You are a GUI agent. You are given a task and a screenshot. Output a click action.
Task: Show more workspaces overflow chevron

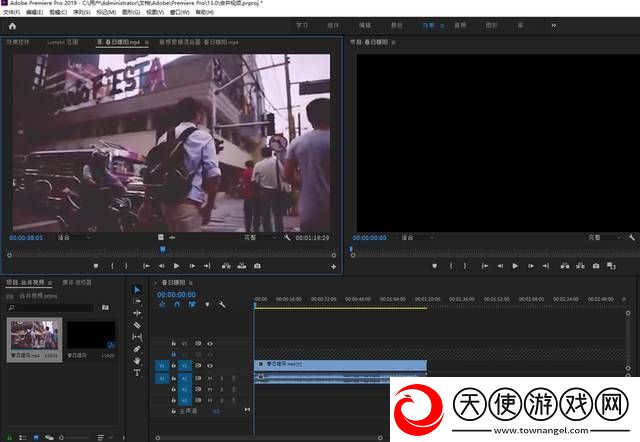[x=553, y=26]
